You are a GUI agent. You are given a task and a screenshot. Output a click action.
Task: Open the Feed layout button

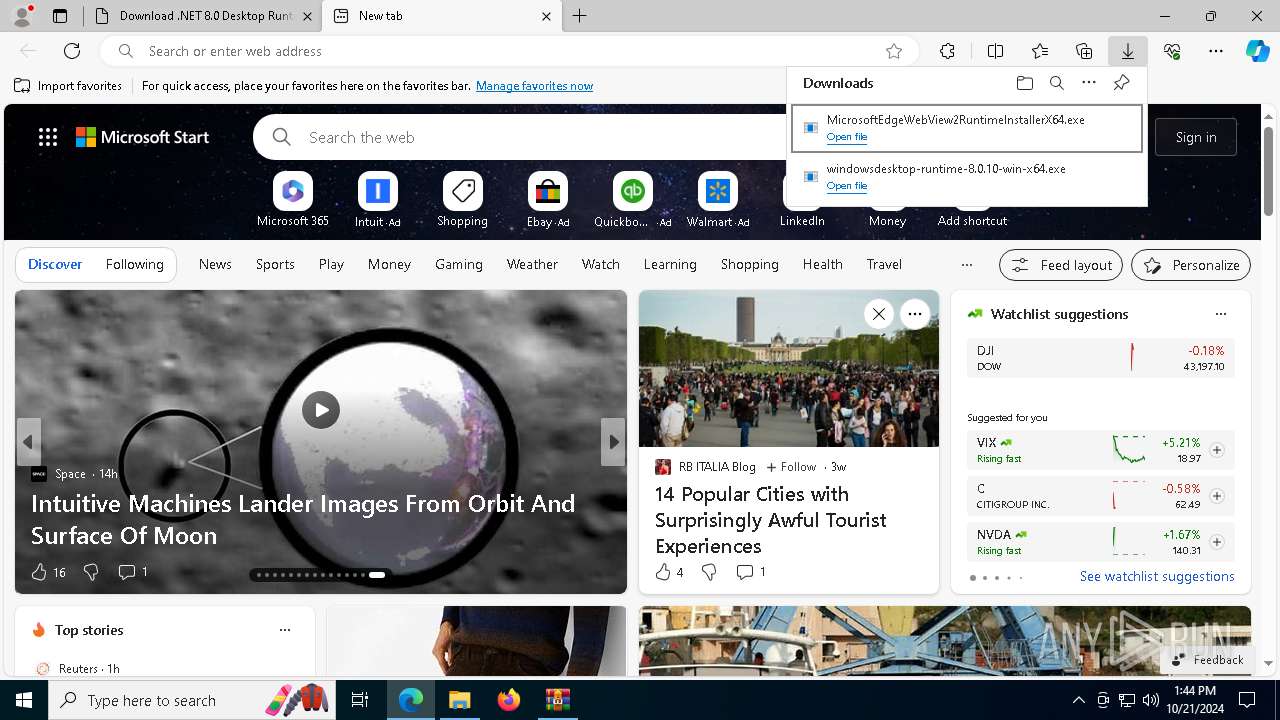pyautogui.click(x=1061, y=265)
